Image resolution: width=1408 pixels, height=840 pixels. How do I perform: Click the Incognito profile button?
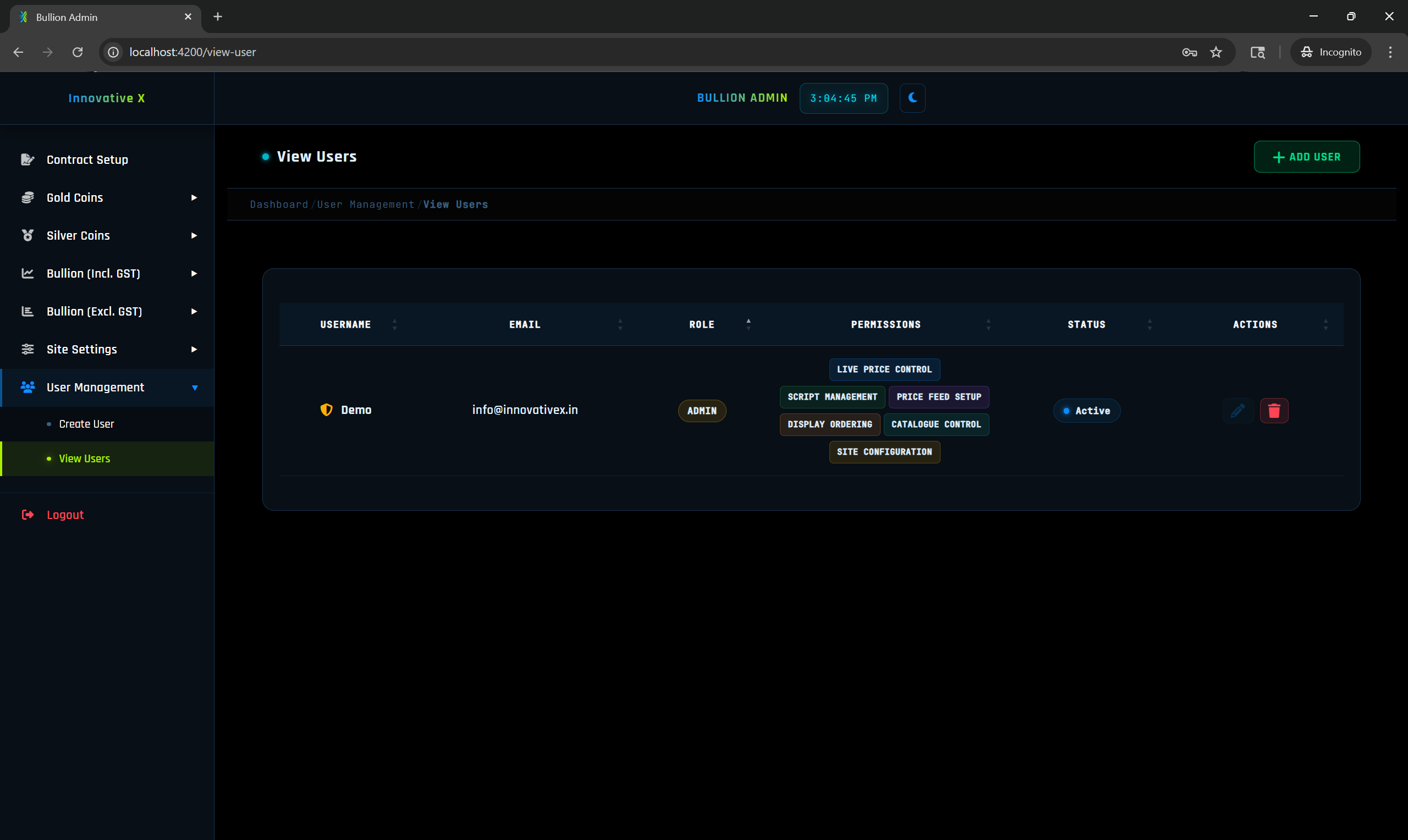coord(1330,52)
